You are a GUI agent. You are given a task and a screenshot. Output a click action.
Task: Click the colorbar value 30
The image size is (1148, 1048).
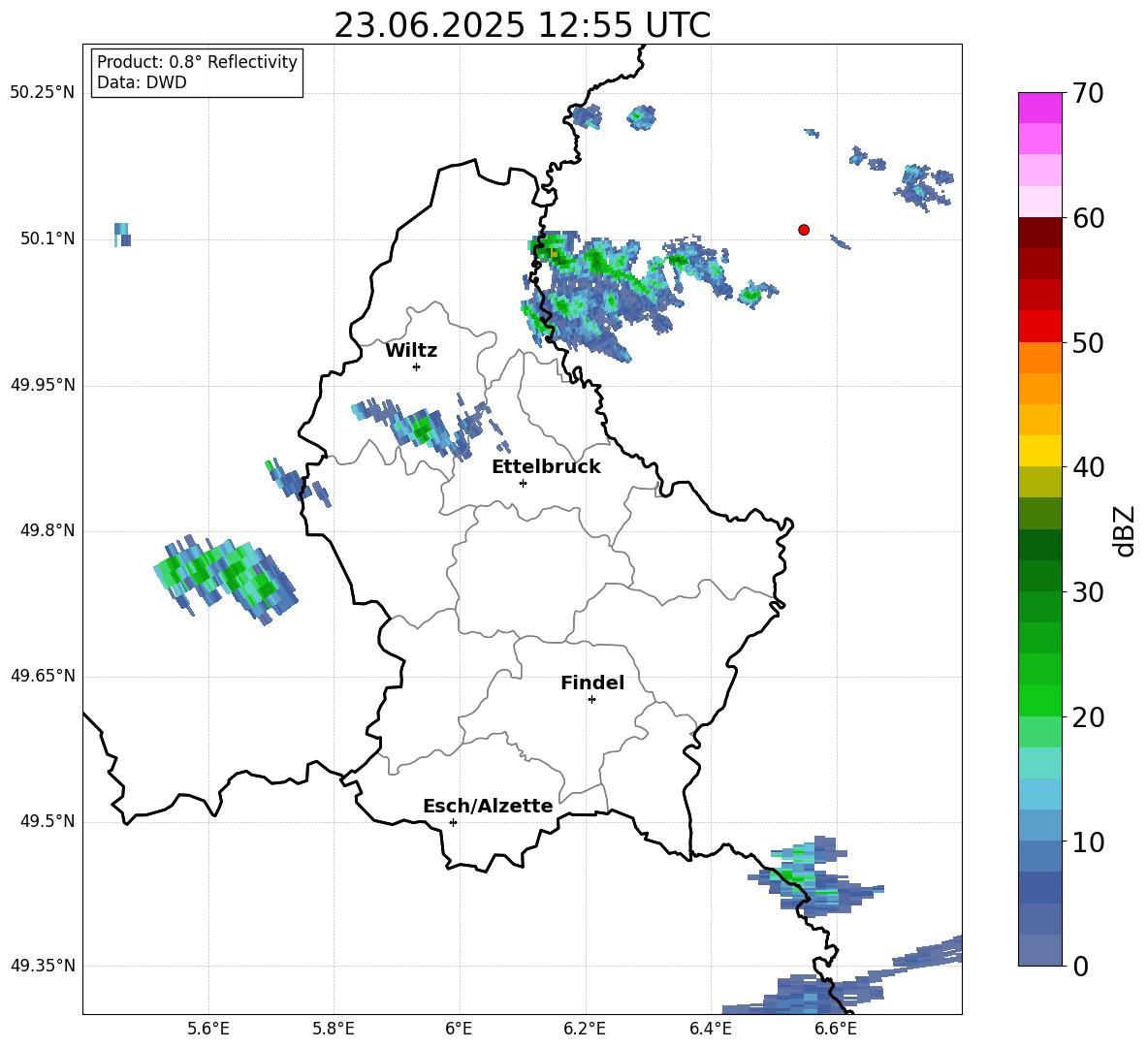coord(1088,592)
